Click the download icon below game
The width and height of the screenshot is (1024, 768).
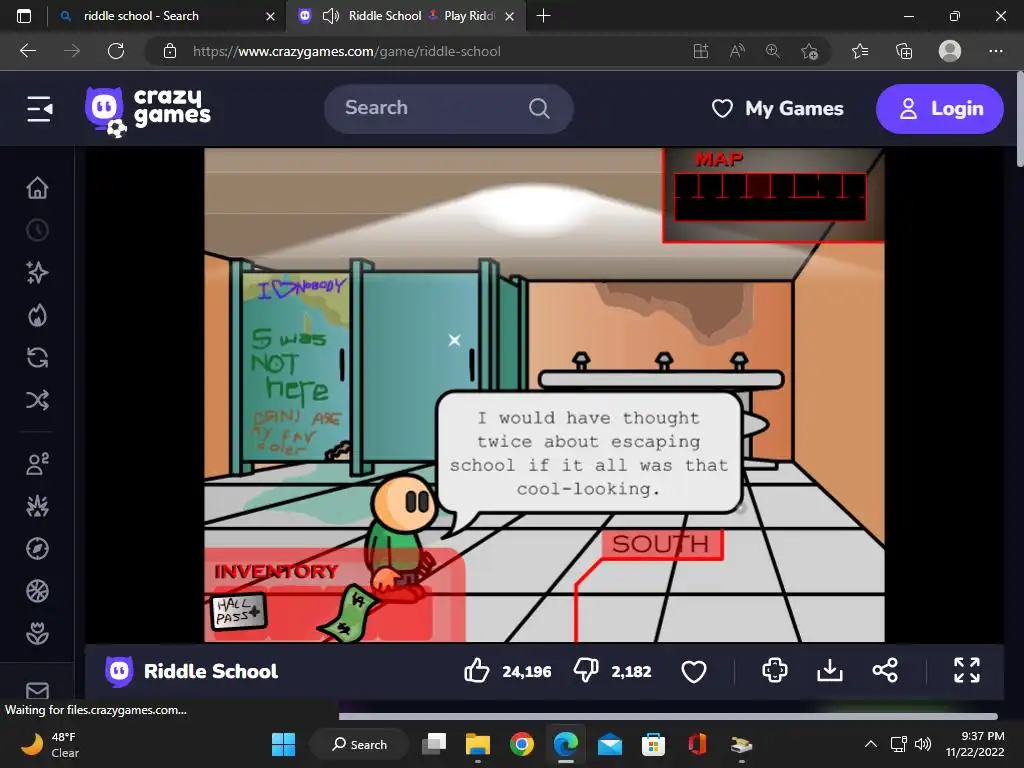(x=829, y=671)
